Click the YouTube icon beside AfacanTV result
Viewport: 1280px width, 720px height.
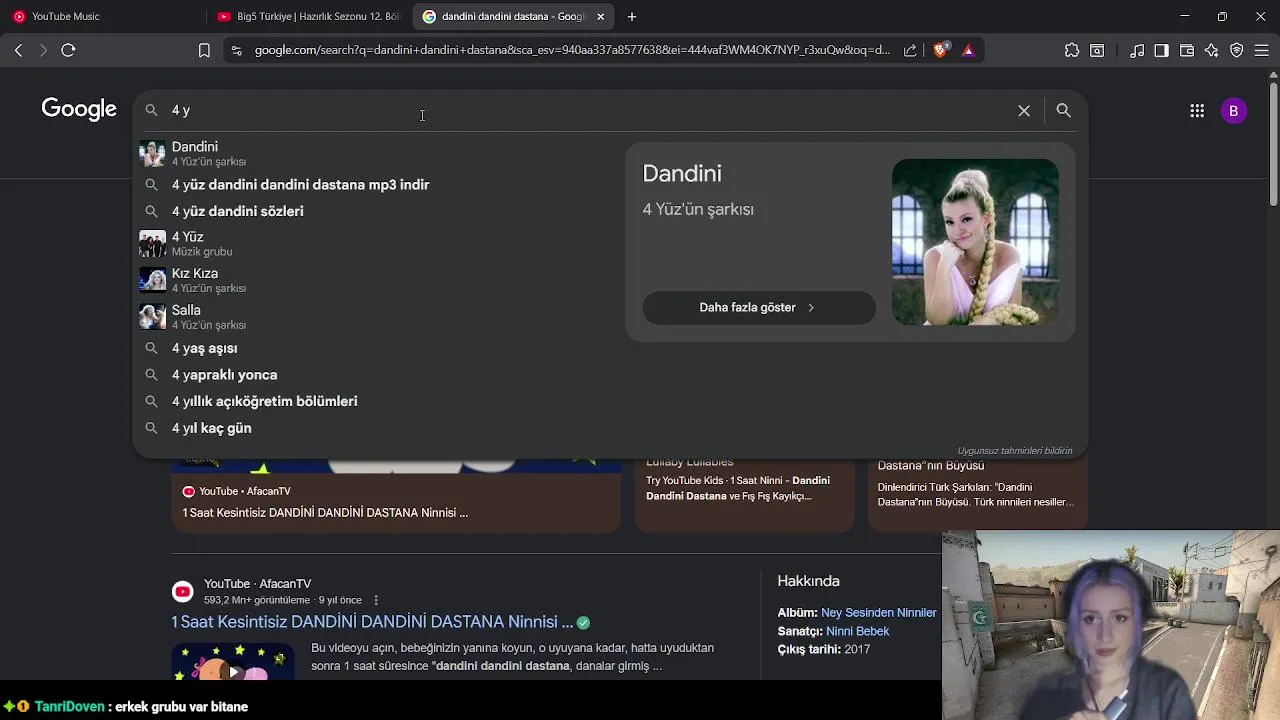tap(182, 592)
